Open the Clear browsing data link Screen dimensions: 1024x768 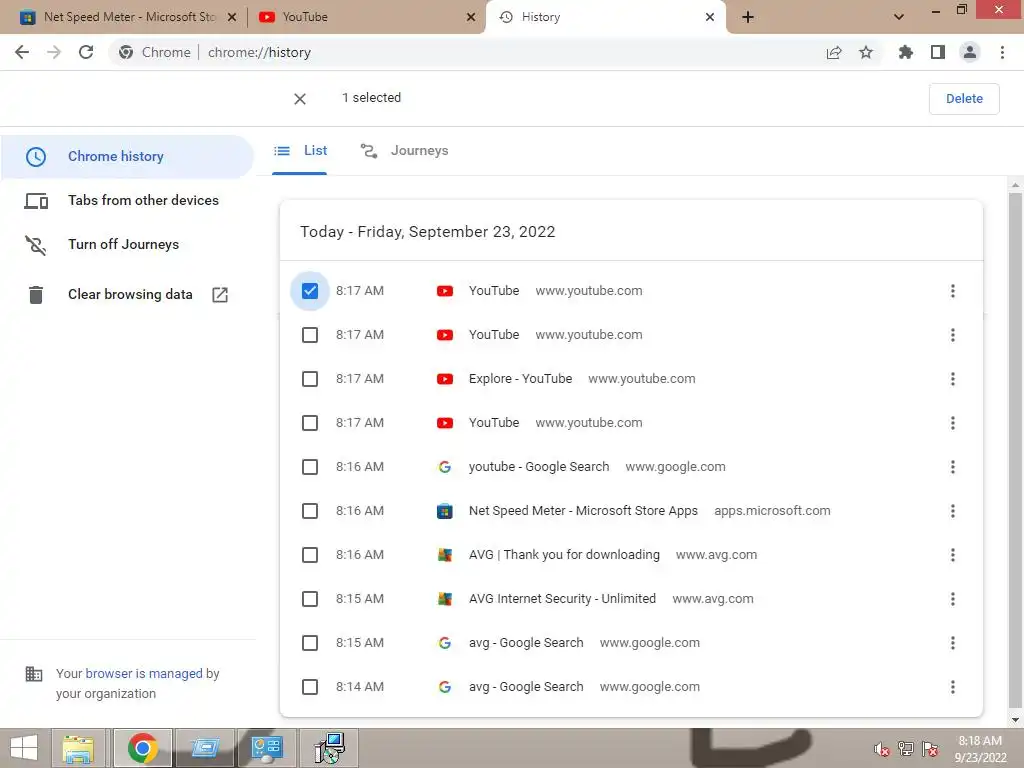127,295
